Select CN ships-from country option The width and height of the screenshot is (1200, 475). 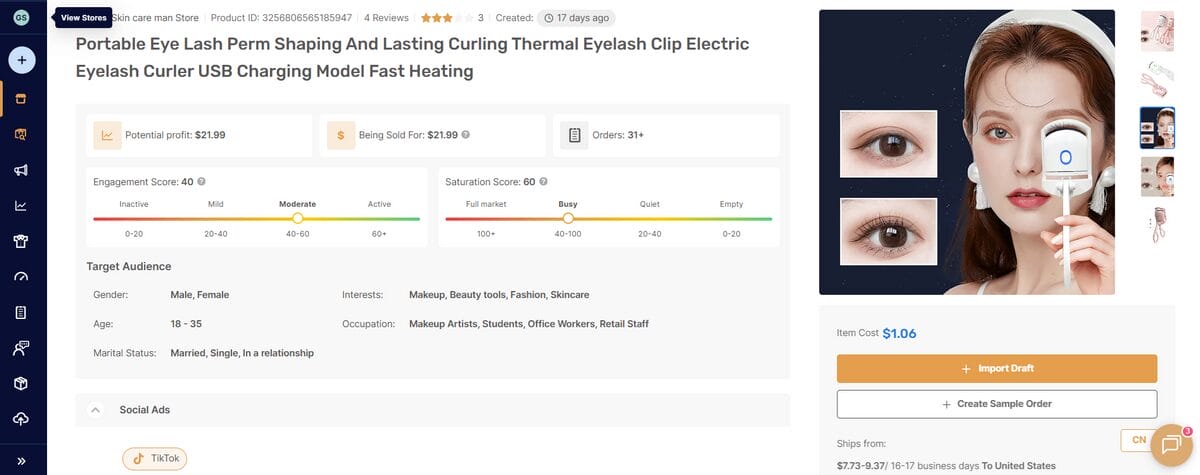click(1138, 440)
